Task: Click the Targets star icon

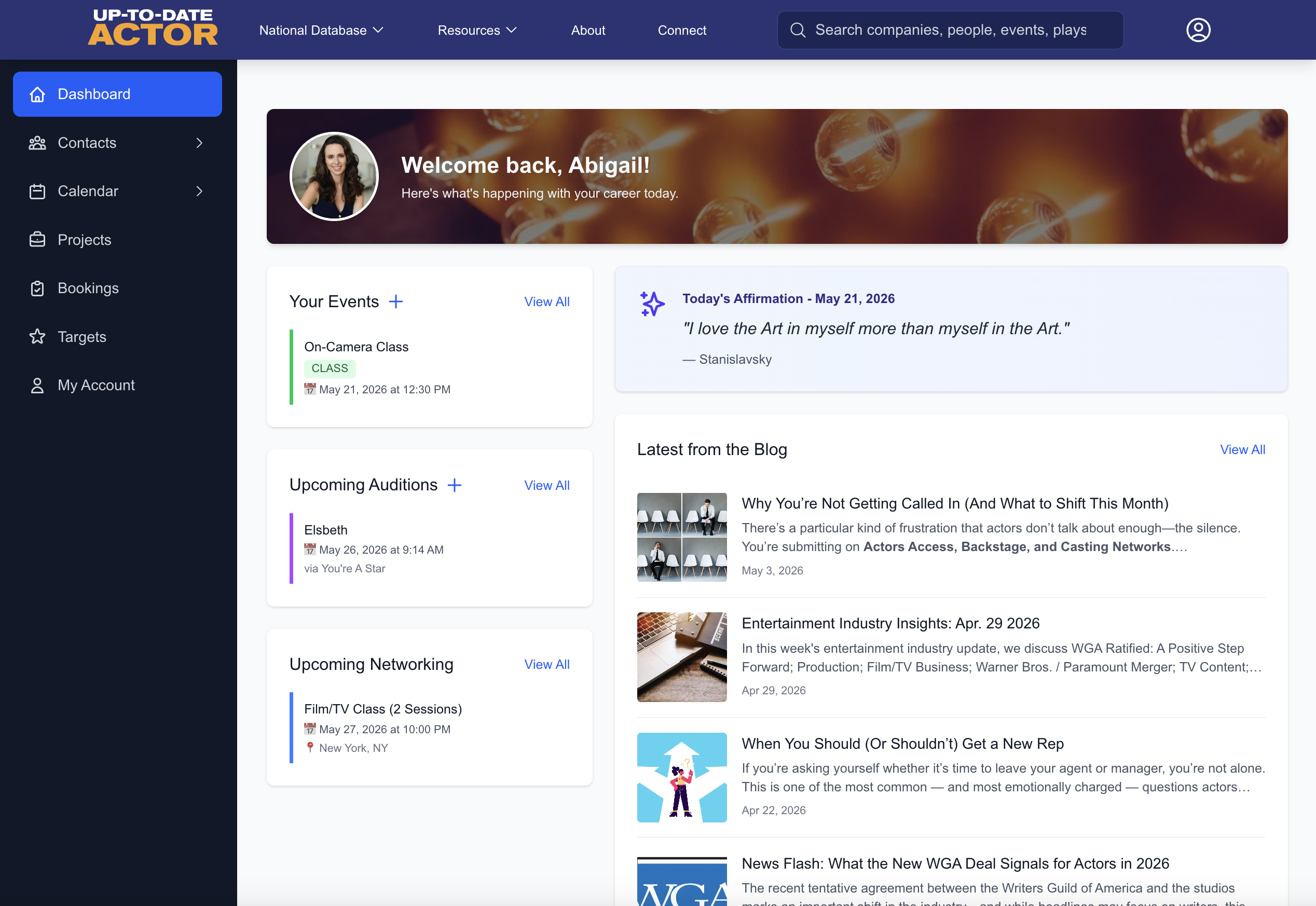Action: point(37,337)
